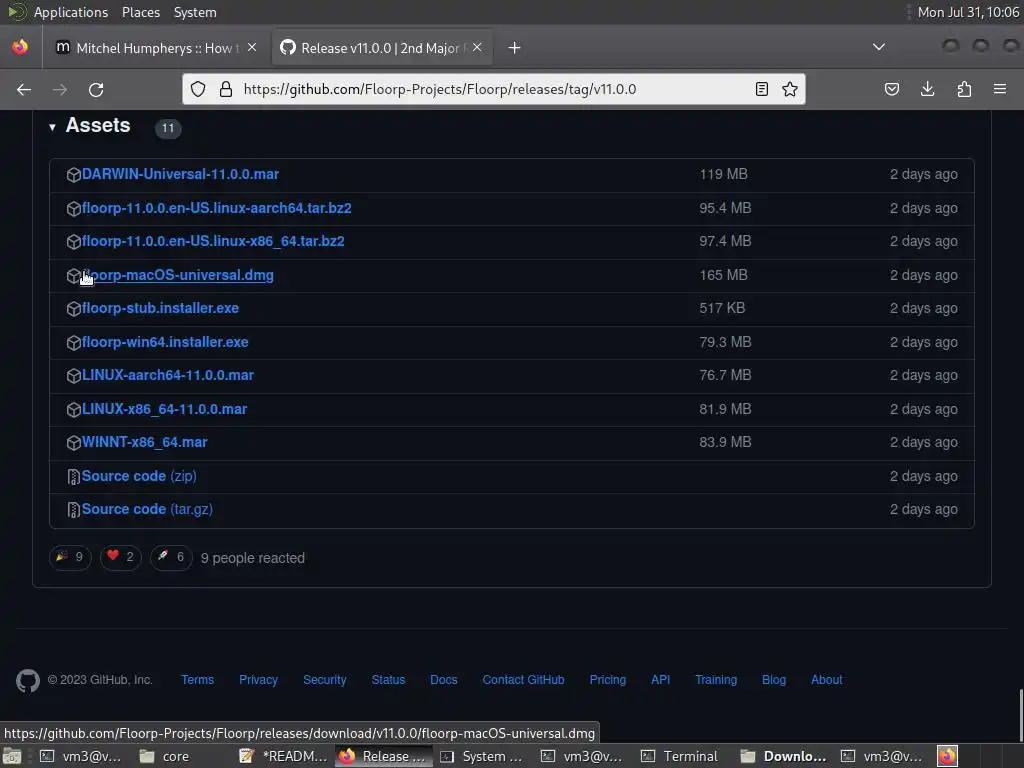
Task: Open the list all tabs dropdown
Action: click(x=879, y=47)
